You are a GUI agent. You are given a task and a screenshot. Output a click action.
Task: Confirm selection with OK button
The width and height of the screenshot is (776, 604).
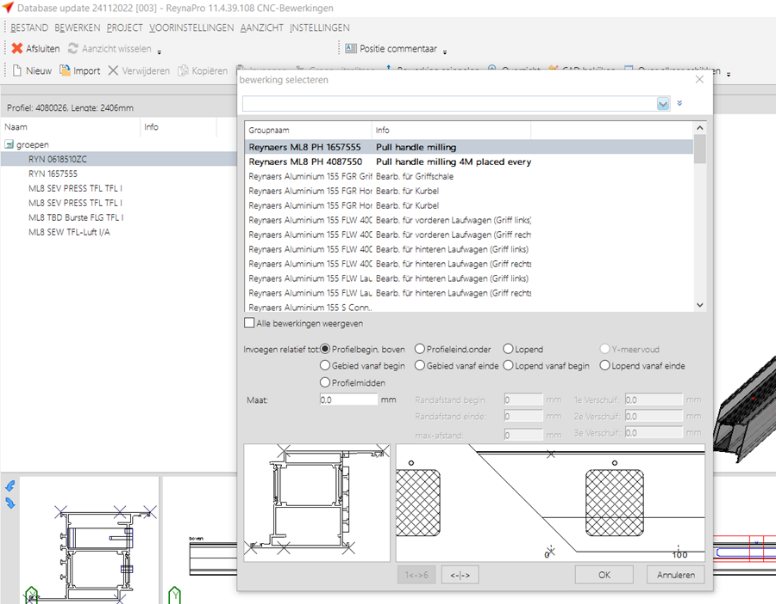tap(604, 574)
